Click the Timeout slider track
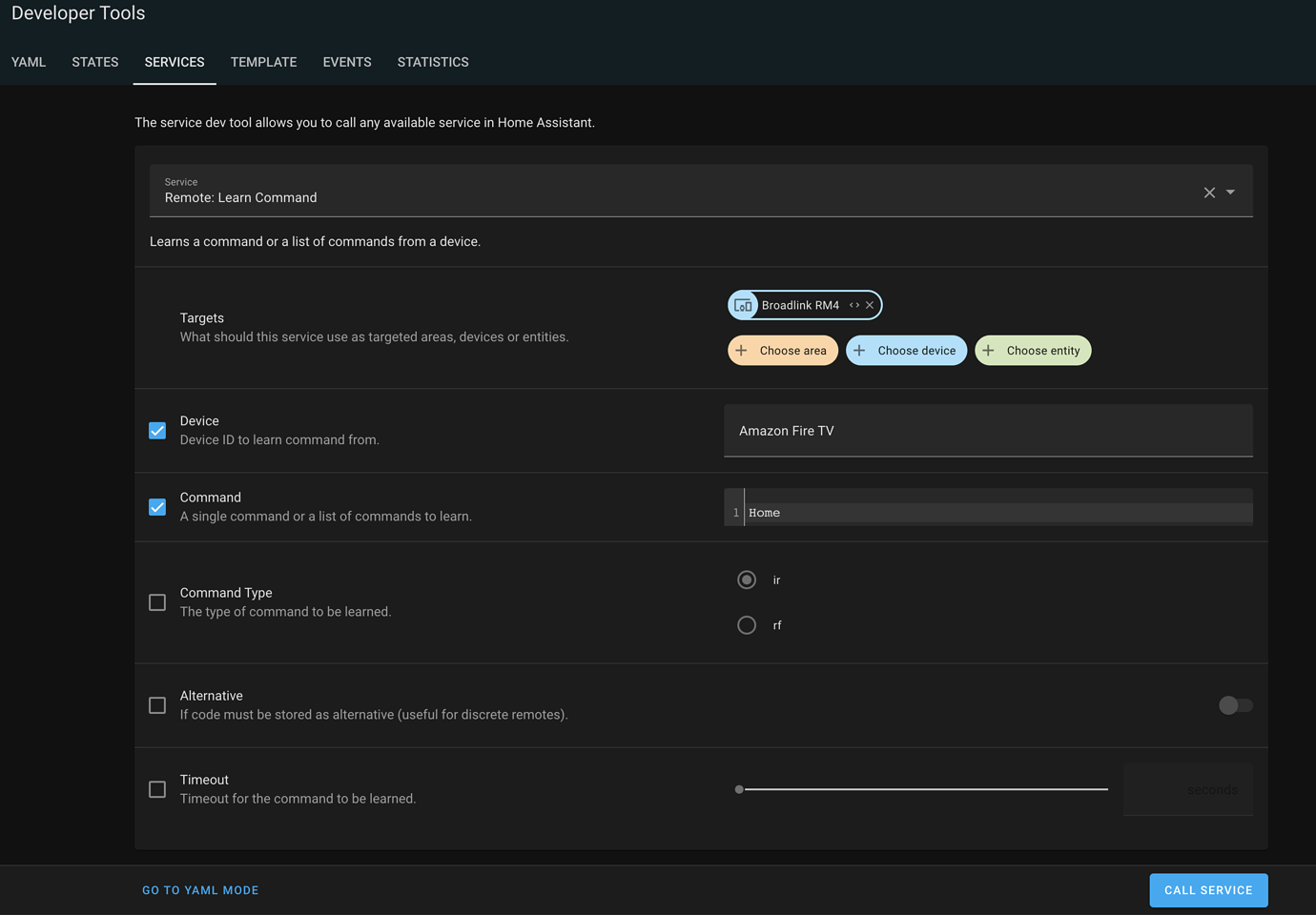The width and height of the screenshot is (1316, 915). pyautogui.click(x=923, y=789)
